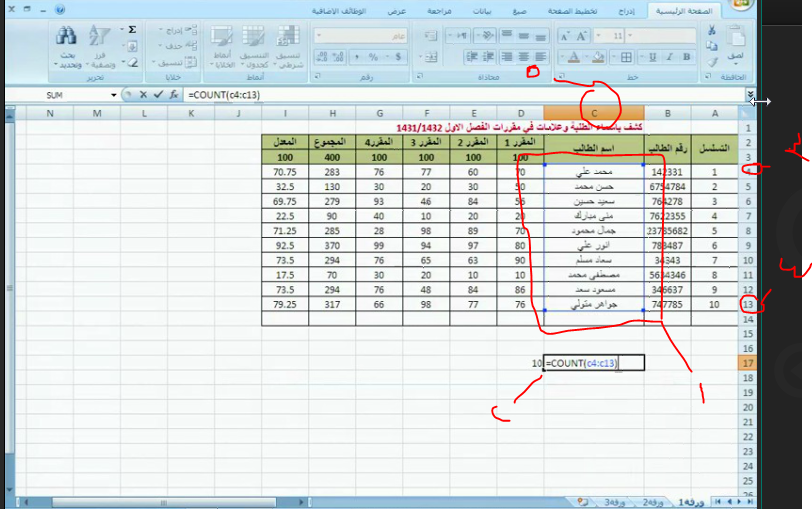Screen dimensions: 812x509
Task: Click the Cut scissors icon
Action: pos(712,31)
